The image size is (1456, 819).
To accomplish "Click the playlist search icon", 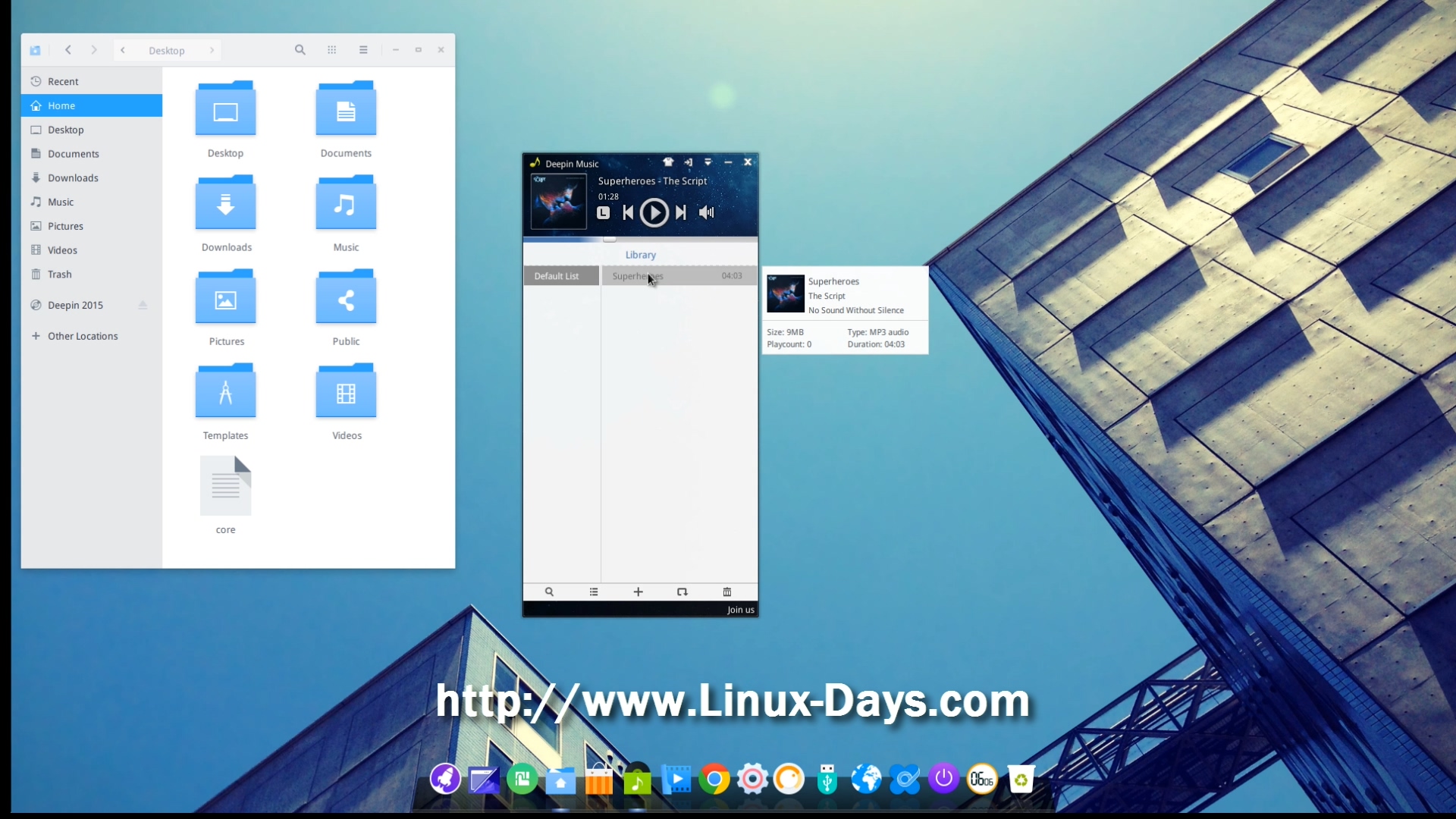I will point(549,592).
